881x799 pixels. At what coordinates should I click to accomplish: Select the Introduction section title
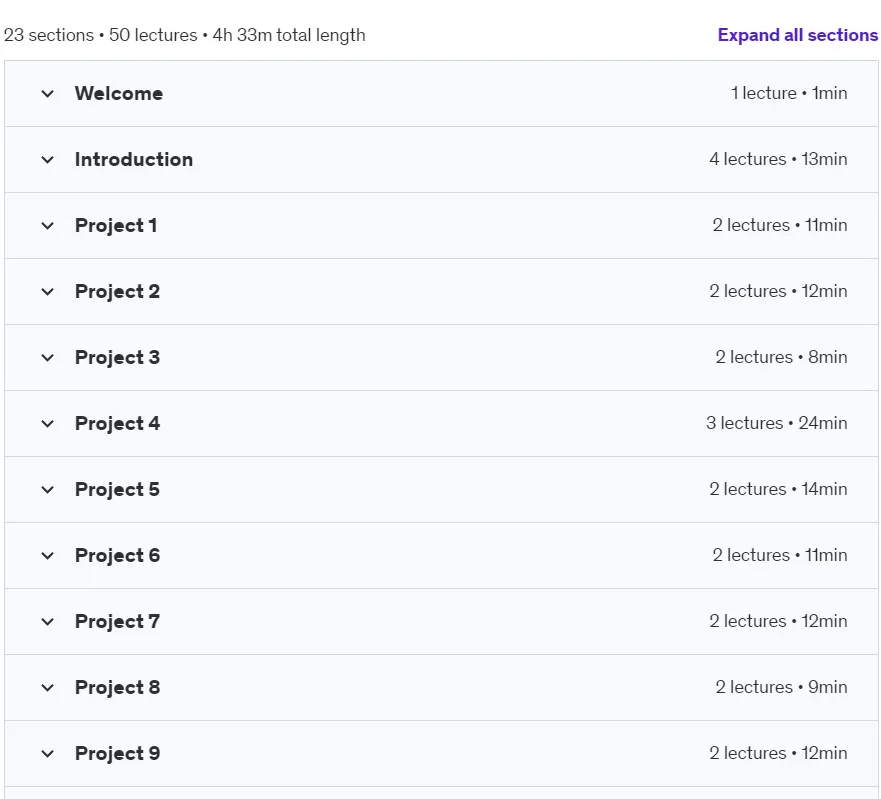click(134, 160)
